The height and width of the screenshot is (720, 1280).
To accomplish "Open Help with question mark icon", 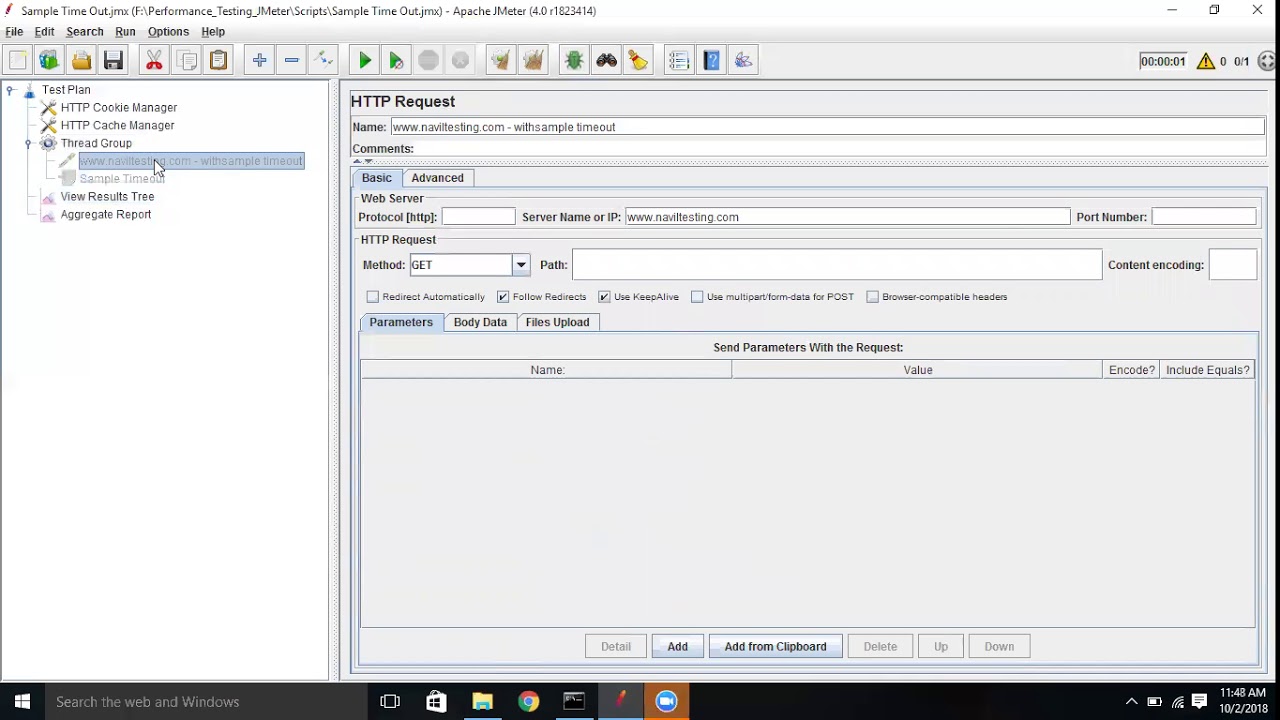I will pyautogui.click(x=711, y=61).
